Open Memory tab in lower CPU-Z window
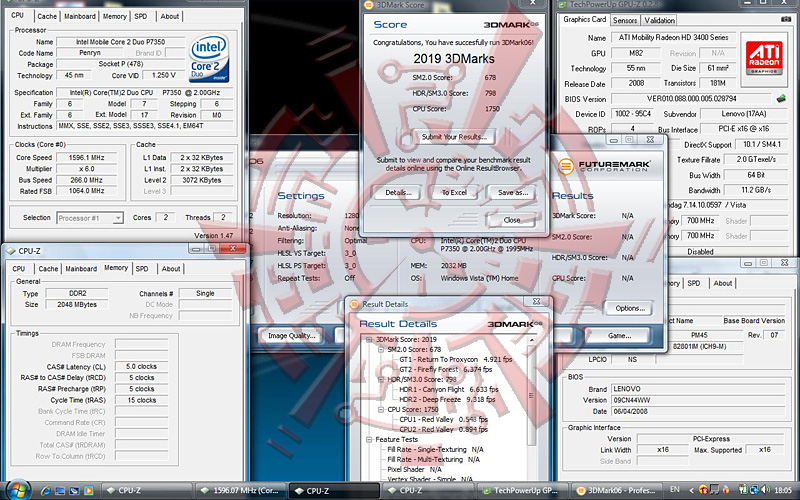800x500 pixels. (116, 268)
